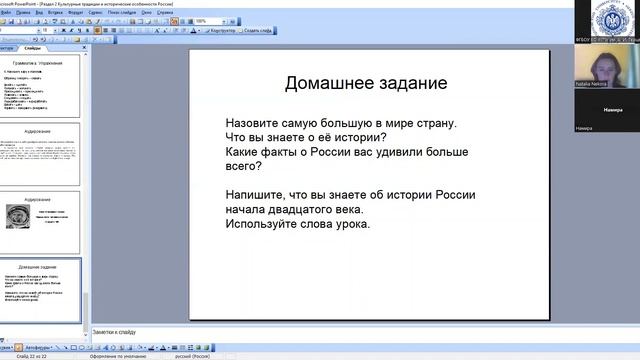The image size is (640, 360).
Task: Click the font color A swatch in the formatting toolbar
Action: pos(193,30)
